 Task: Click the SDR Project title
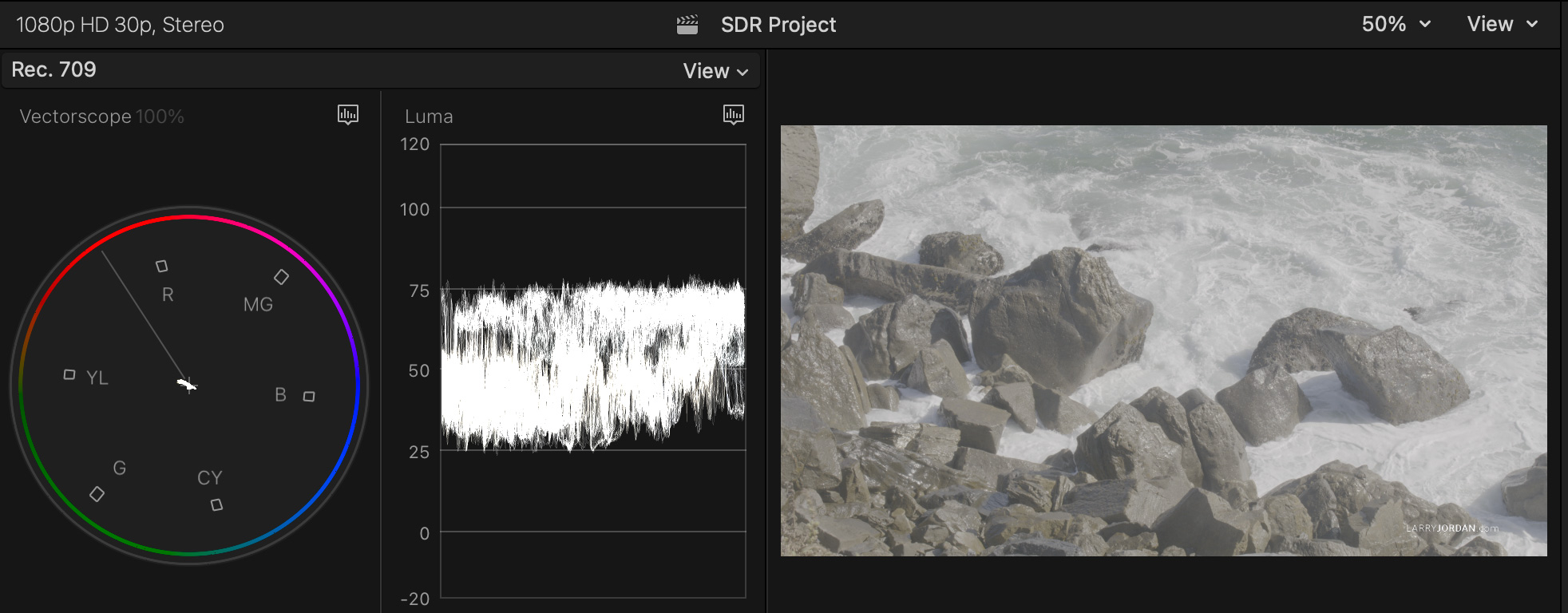[x=778, y=25]
